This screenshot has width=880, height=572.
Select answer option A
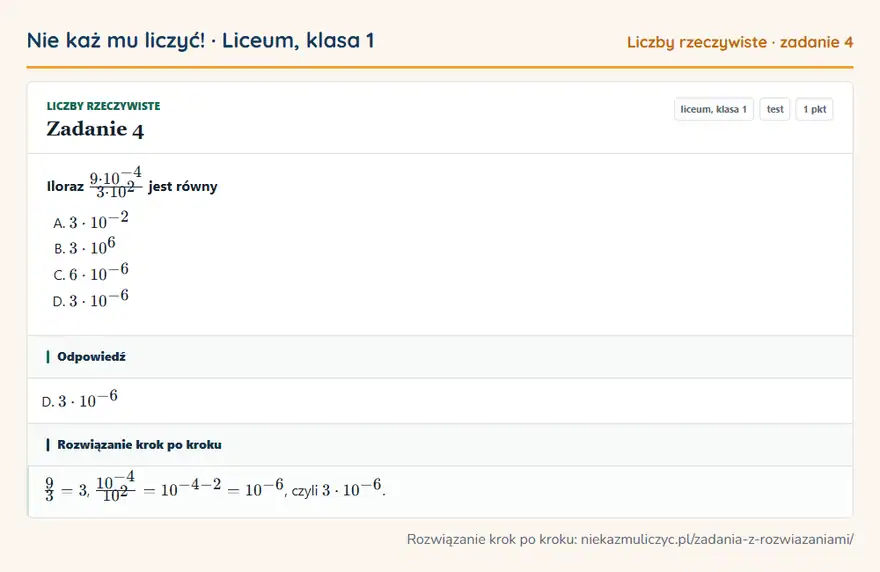[91, 221]
